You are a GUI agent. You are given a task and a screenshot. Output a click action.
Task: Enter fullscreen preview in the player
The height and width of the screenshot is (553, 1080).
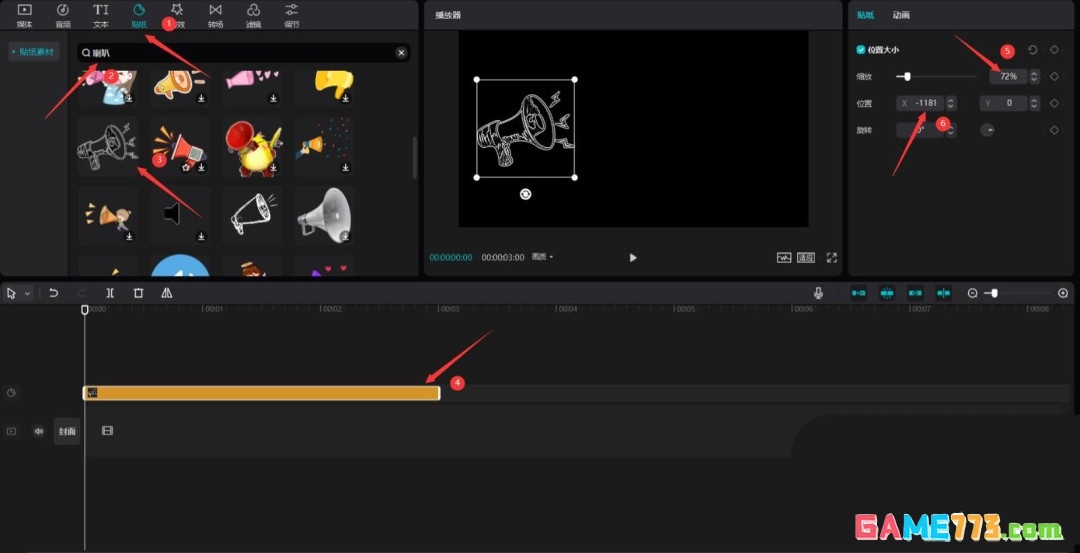click(831, 257)
